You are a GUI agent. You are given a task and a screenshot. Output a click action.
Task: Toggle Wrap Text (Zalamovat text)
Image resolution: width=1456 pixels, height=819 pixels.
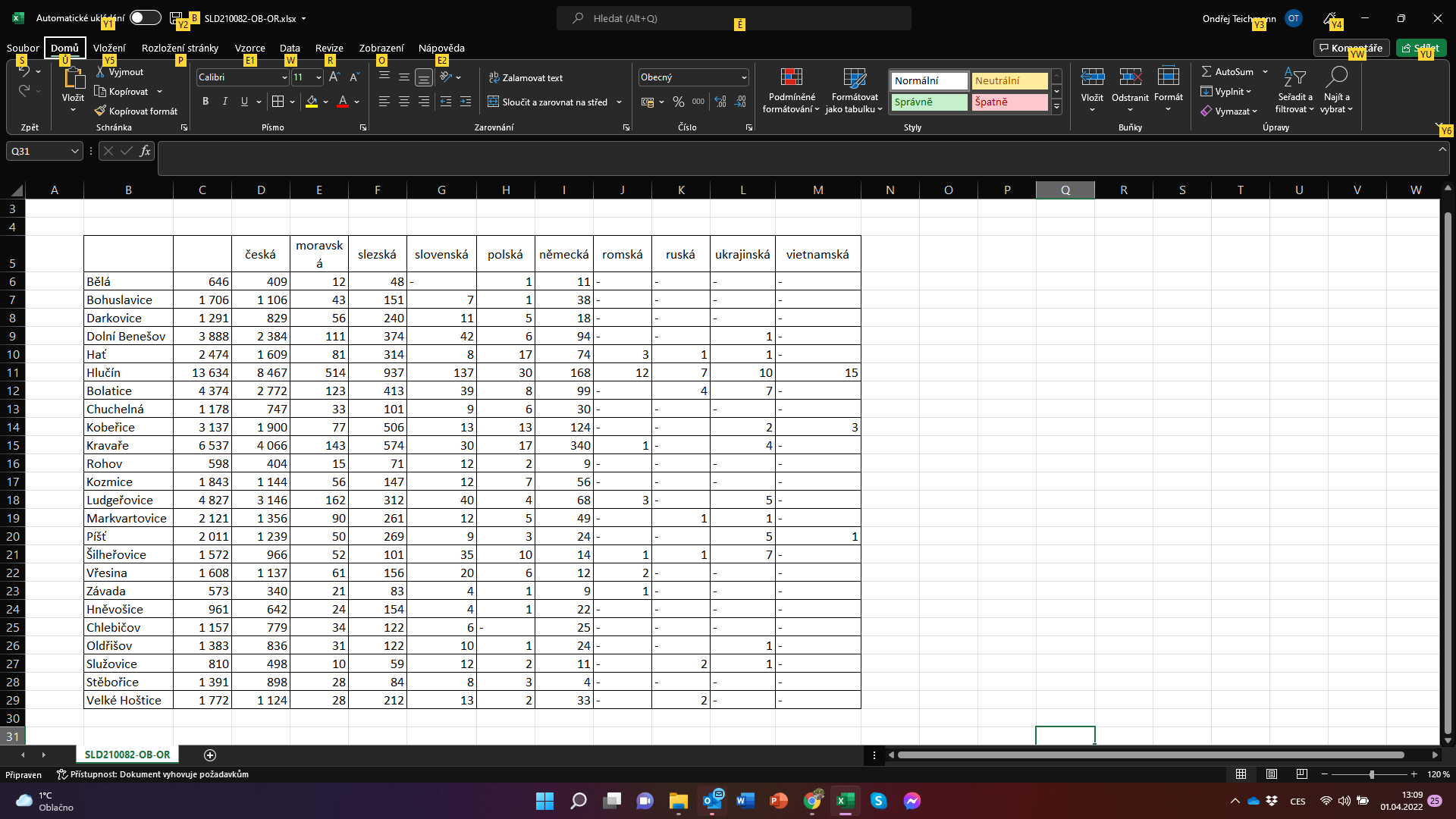[526, 78]
